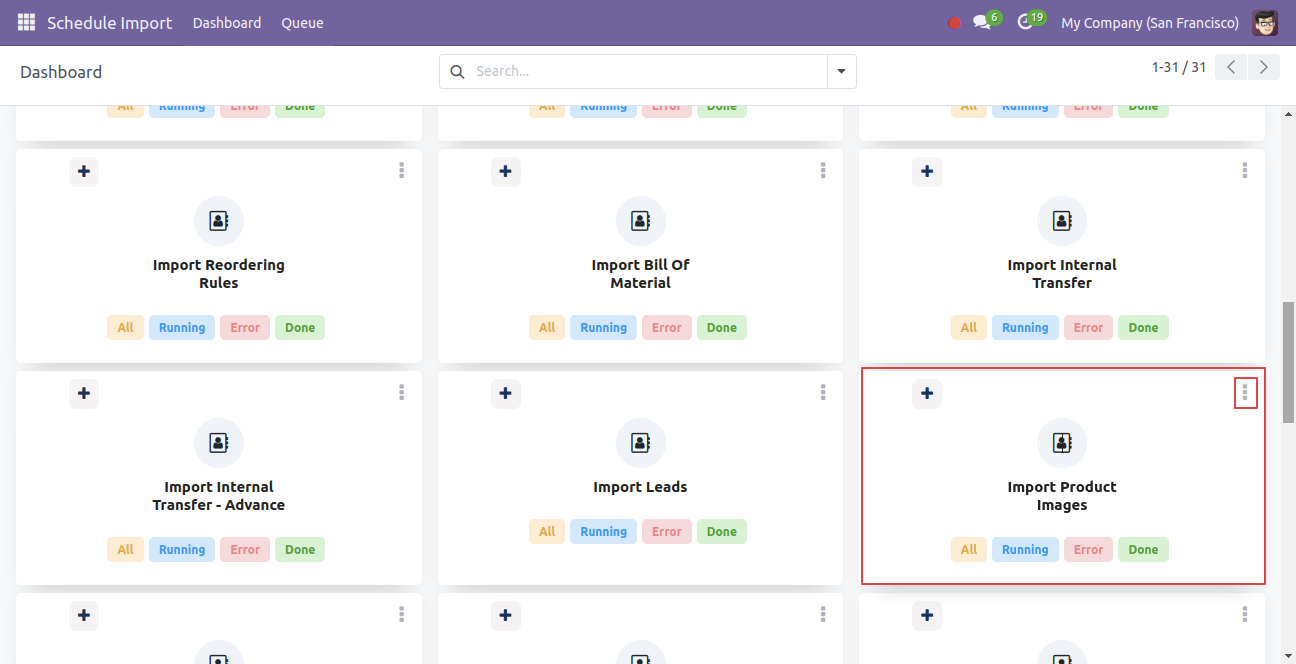This screenshot has height=664, width=1296.
Task: Show All imports for Import Bill Of Material
Action: (x=547, y=328)
